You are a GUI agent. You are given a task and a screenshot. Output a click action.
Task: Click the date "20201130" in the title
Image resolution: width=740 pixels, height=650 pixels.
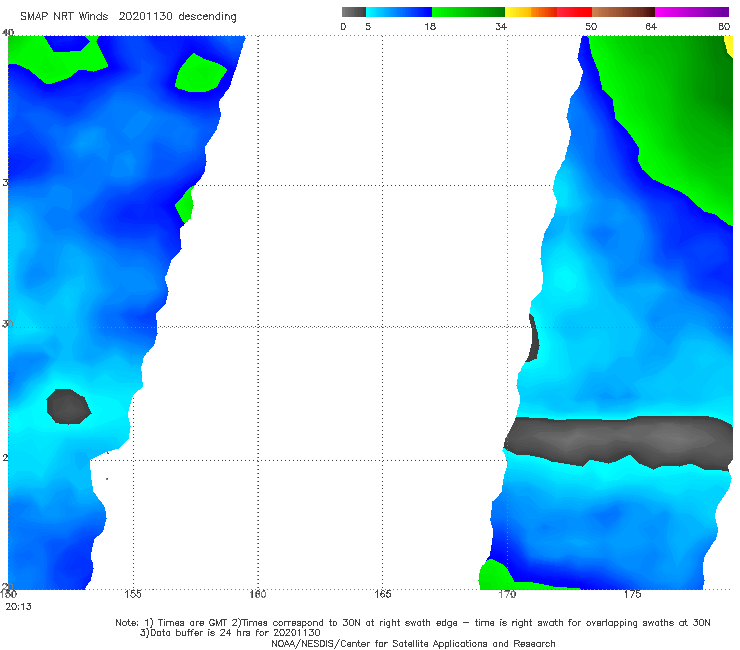[145, 16]
